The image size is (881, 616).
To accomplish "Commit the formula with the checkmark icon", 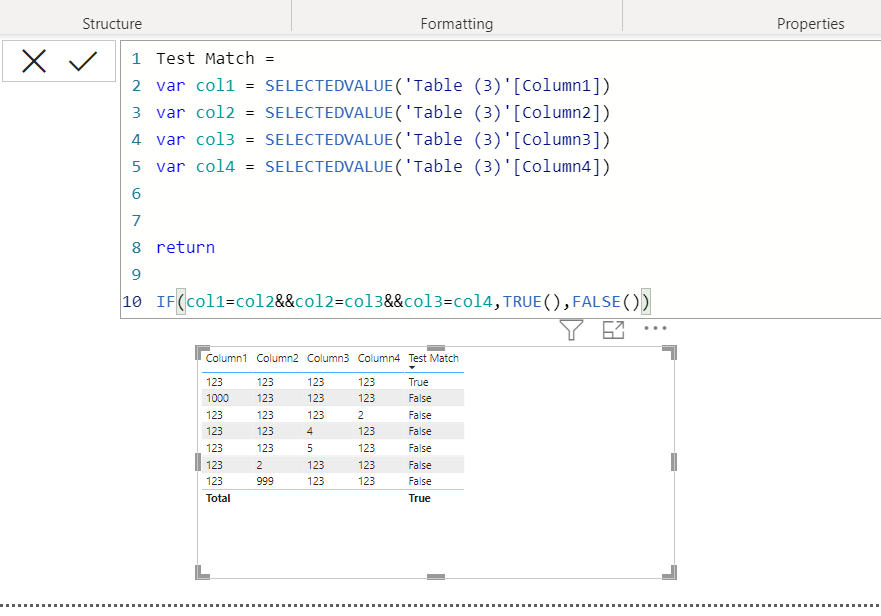I will click(x=83, y=61).
